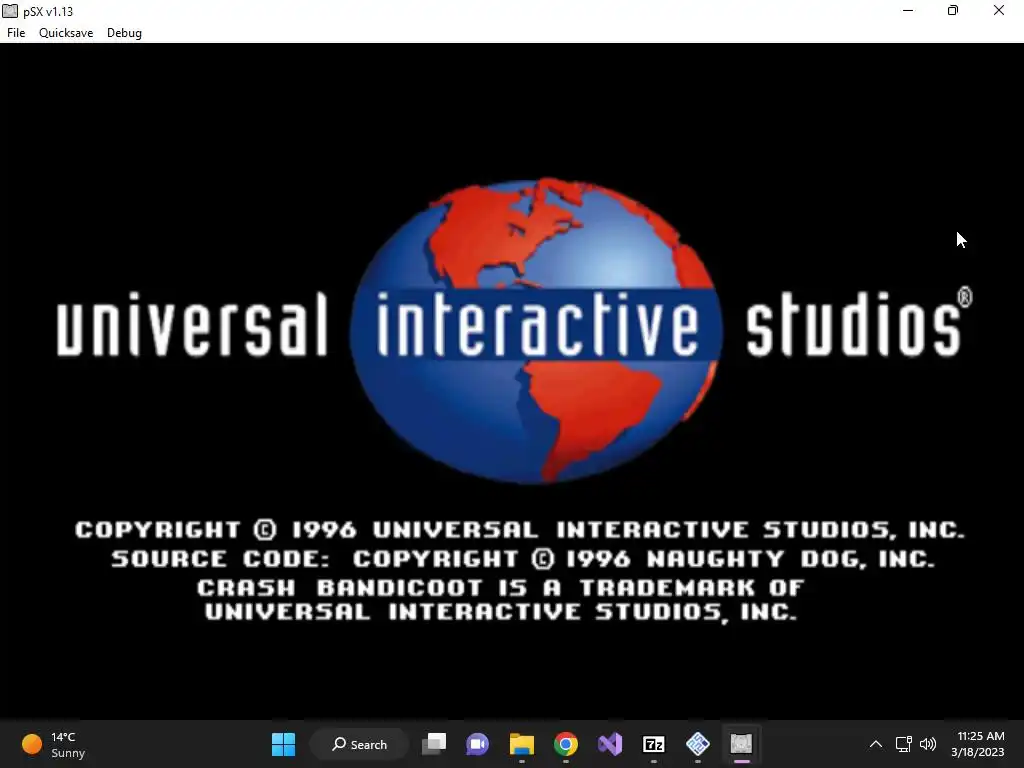
Task: Open 7-Zip from the taskbar
Action: pos(654,744)
